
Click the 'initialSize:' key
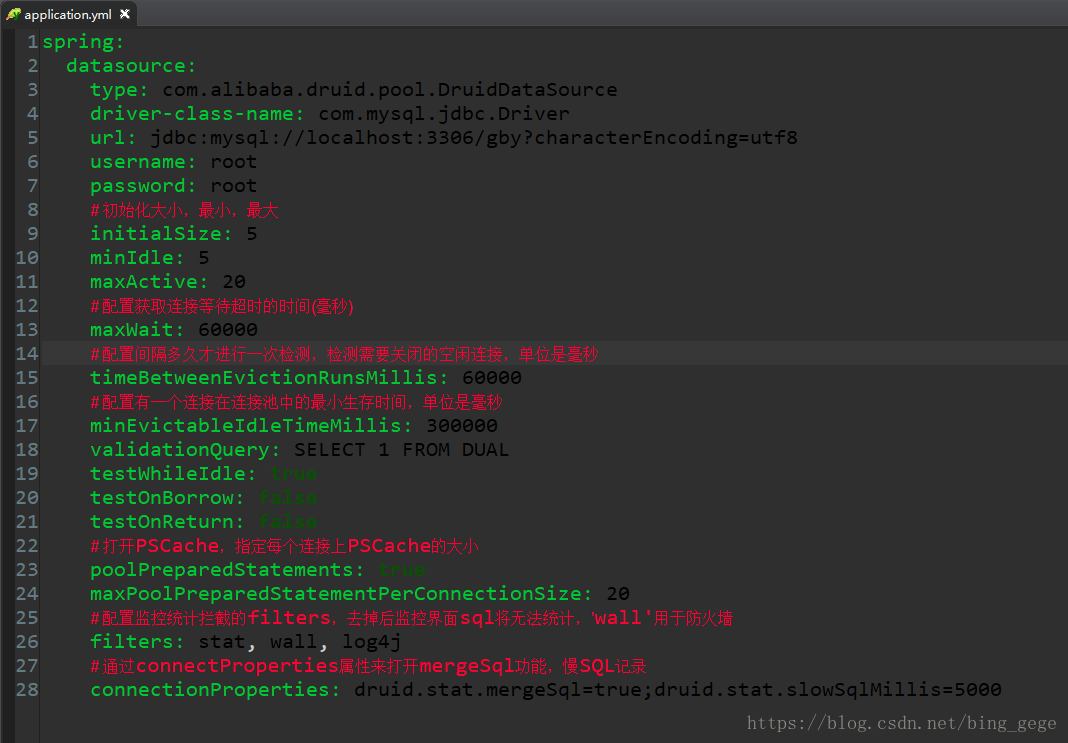pyautogui.click(x=161, y=234)
